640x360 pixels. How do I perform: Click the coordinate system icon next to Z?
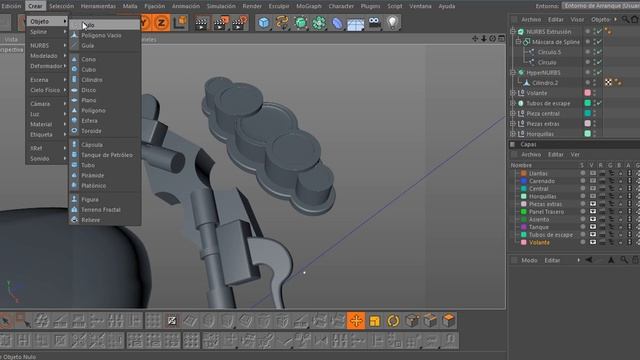point(180,23)
